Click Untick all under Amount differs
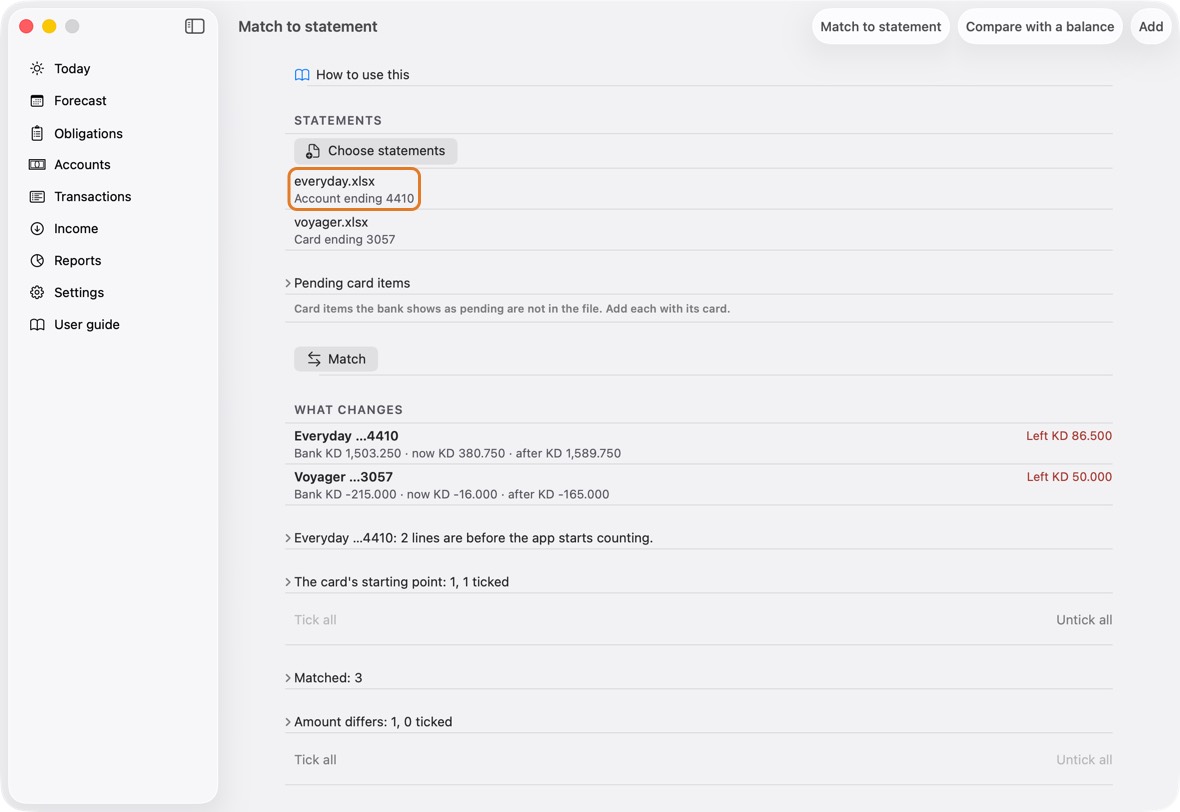 pyautogui.click(x=1084, y=760)
